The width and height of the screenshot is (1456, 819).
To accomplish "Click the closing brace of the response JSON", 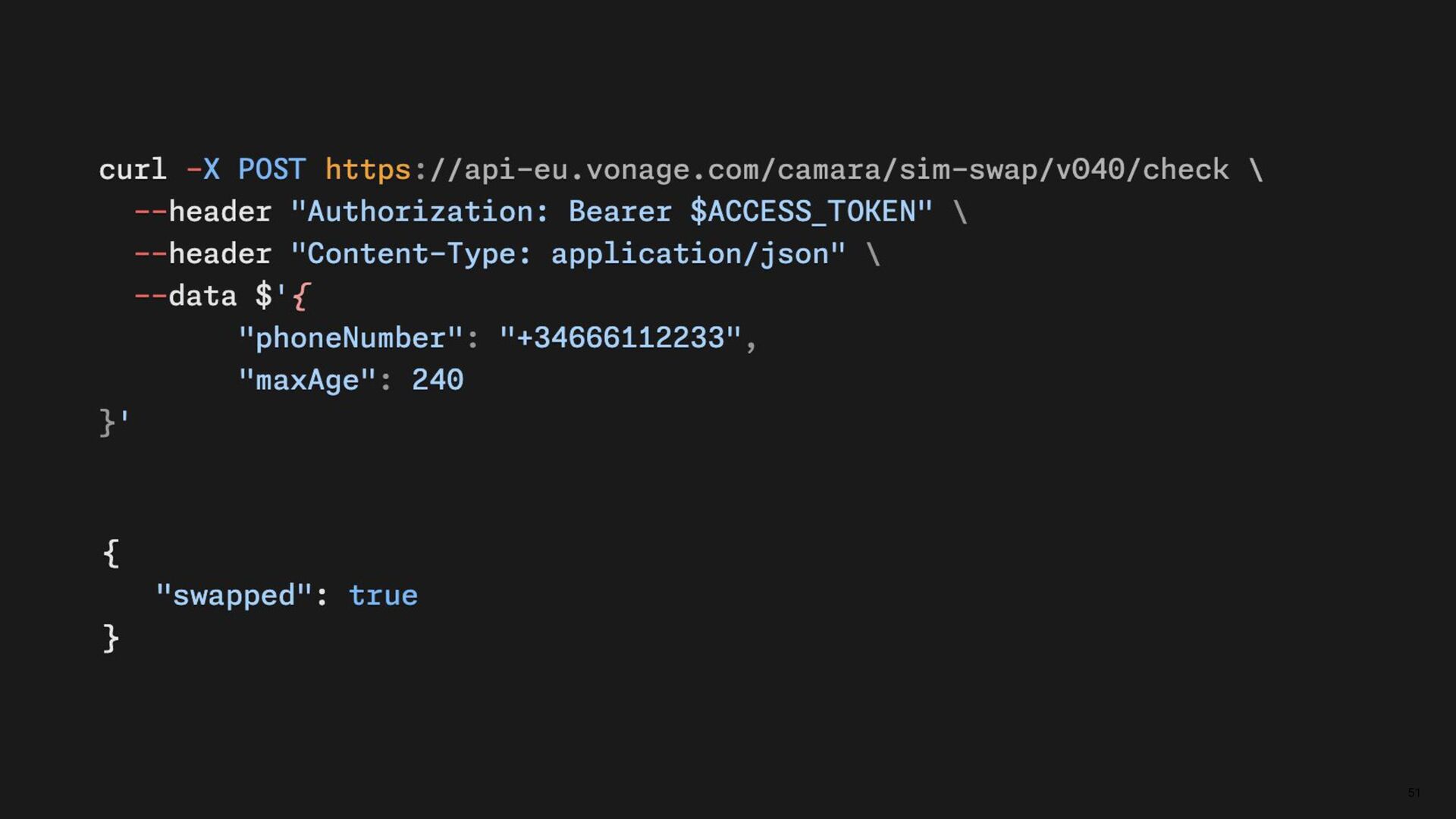I will [x=111, y=638].
